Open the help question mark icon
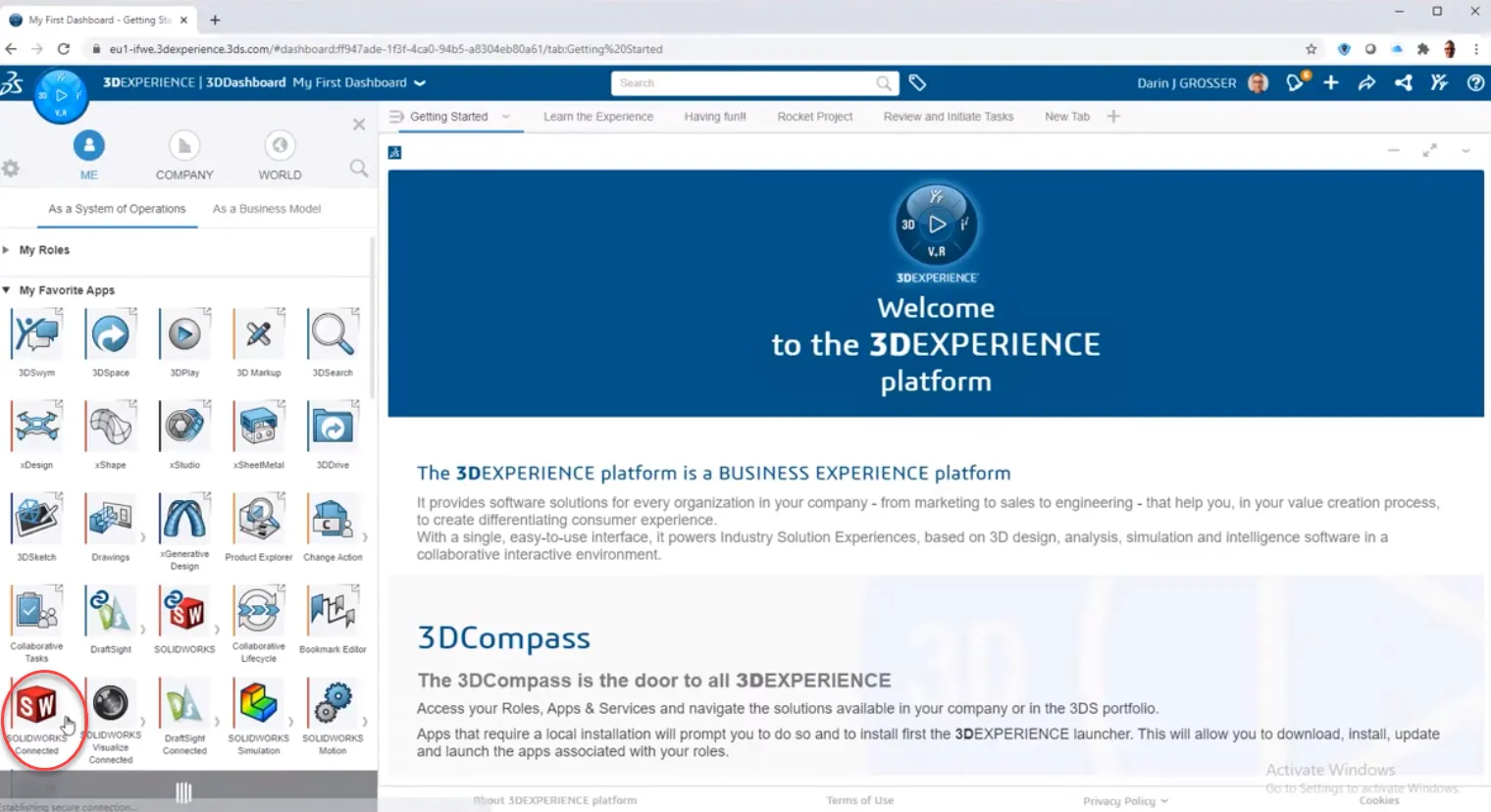The width and height of the screenshot is (1491, 812). click(x=1475, y=83)
